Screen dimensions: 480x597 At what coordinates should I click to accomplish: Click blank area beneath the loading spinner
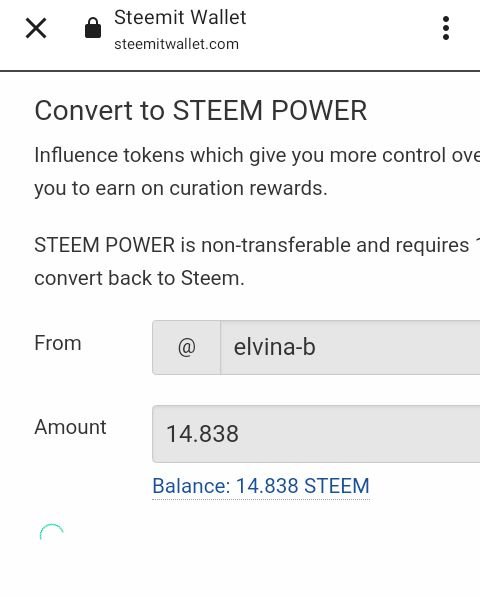pyautogui.click(x=240, y=571)
